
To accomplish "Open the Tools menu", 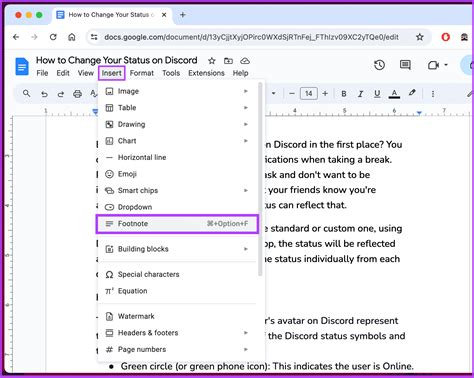I will pos(171,73).
